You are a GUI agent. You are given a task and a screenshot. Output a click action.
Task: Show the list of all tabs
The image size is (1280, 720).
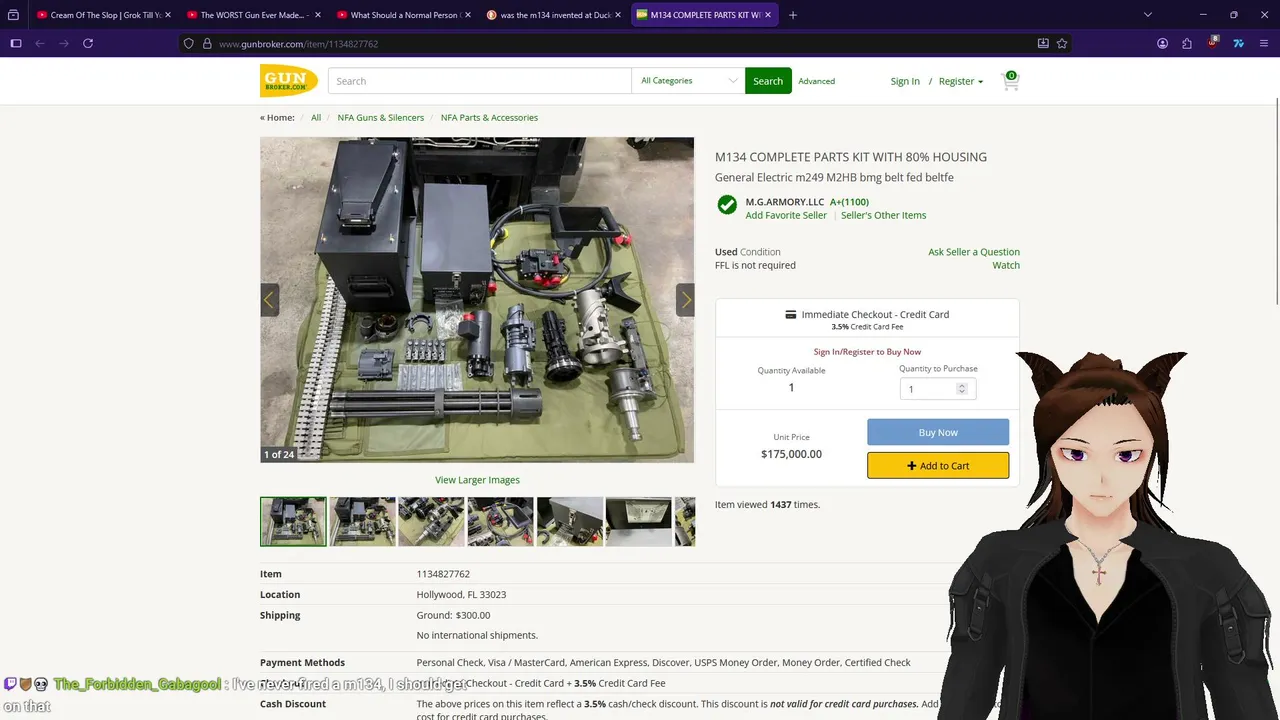(1148, 15)
